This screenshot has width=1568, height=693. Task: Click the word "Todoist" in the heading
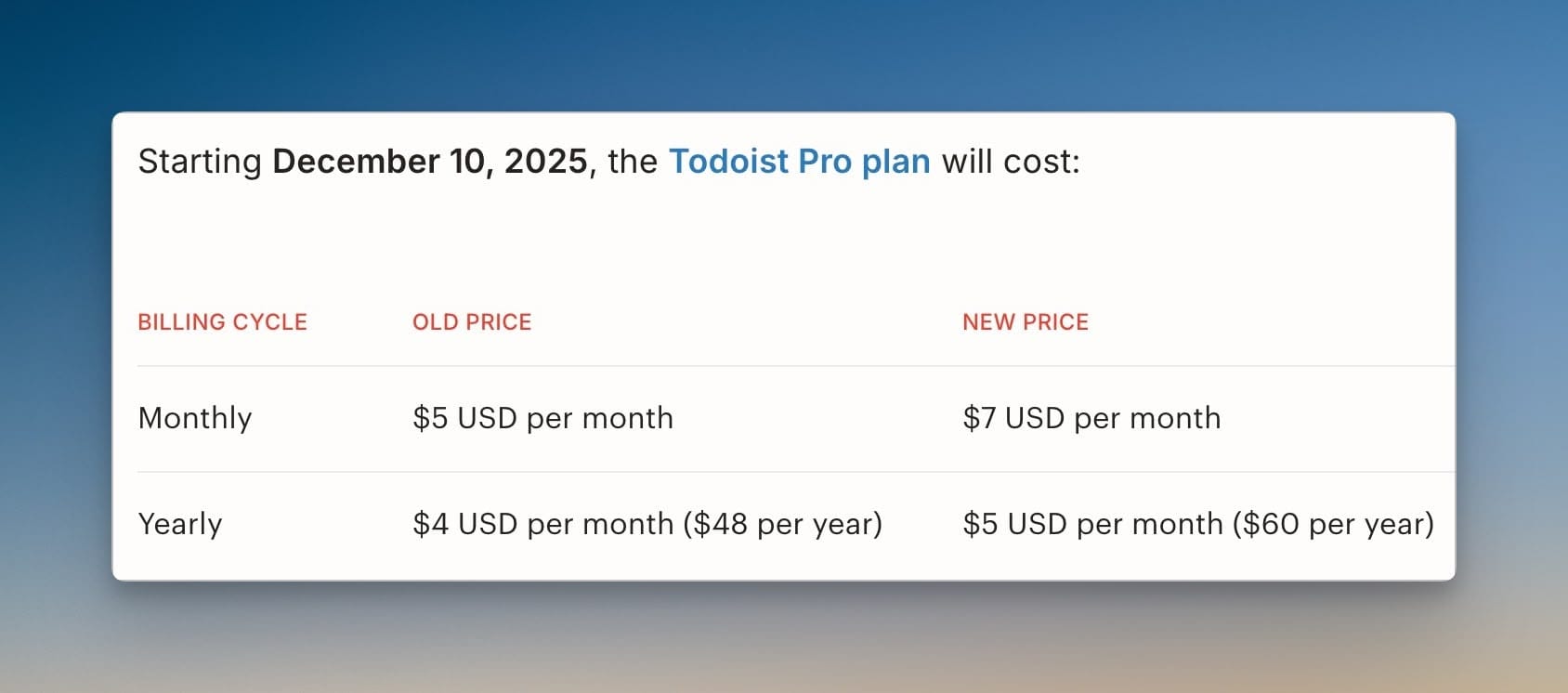pyautogui.click(x=728, y=162)
